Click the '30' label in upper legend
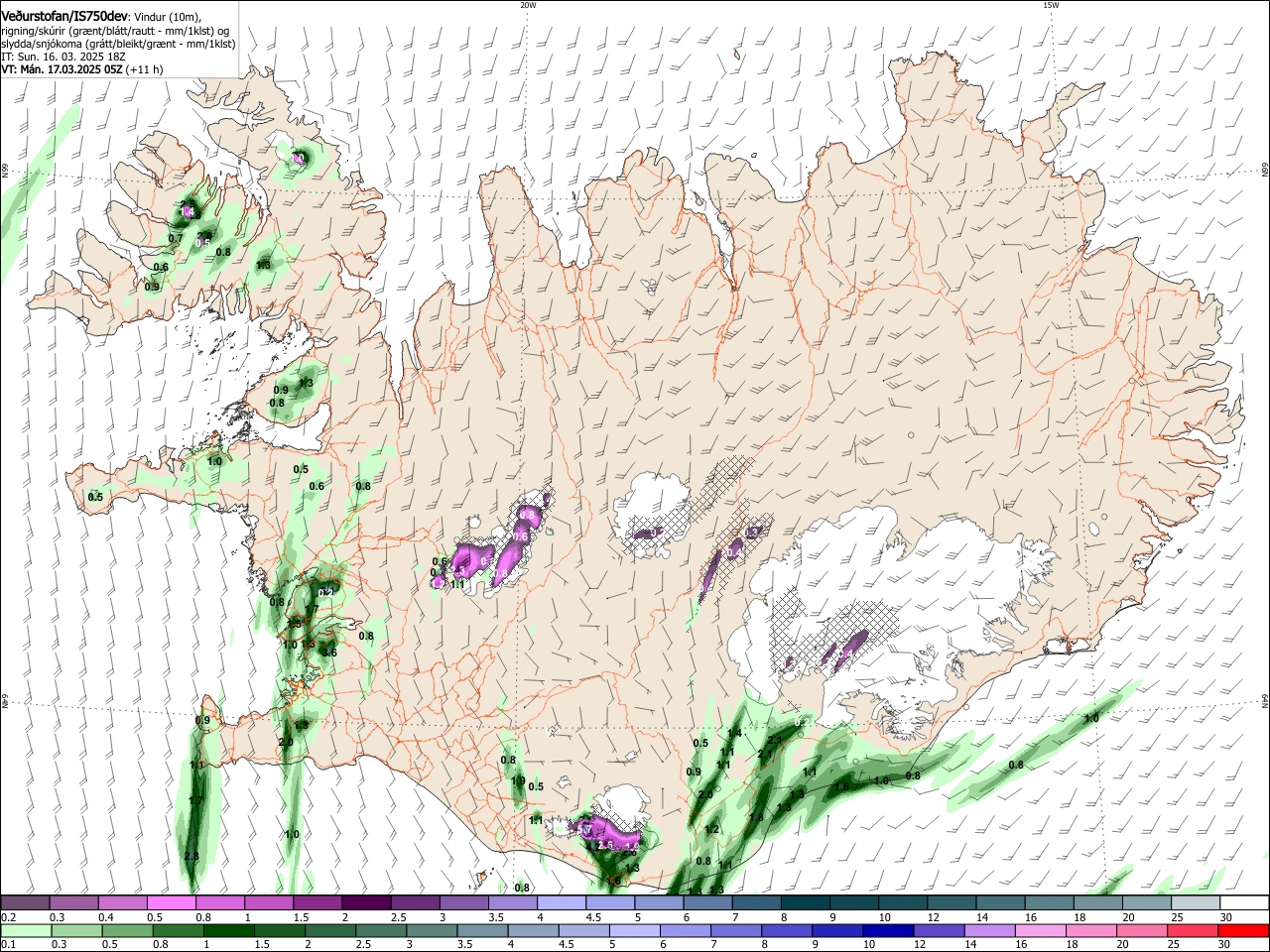The height and width of the screenshot is (952, 1270). click(1225, 917)
